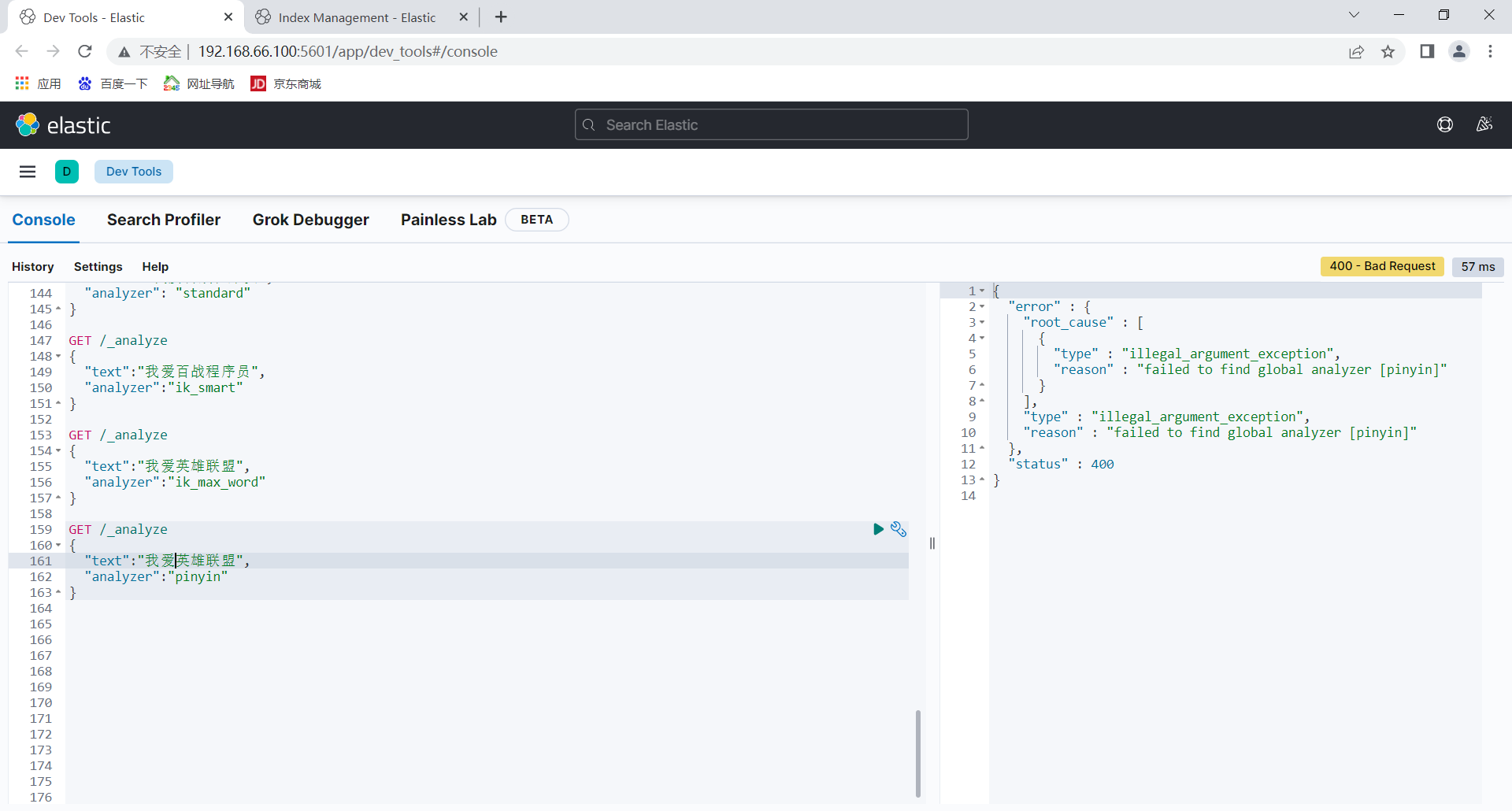Image resolution: width=1512 pixels, height=811 pixels.
Task: Bookmark this page with star icon
Action: 1388,52
